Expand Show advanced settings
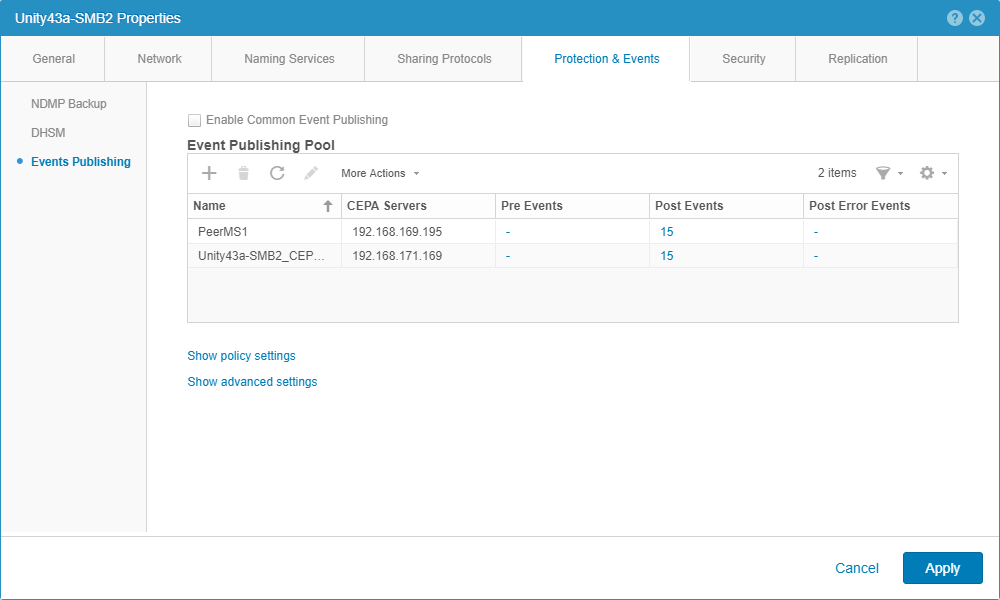The image size is (1000, 600). coord(252,382)
